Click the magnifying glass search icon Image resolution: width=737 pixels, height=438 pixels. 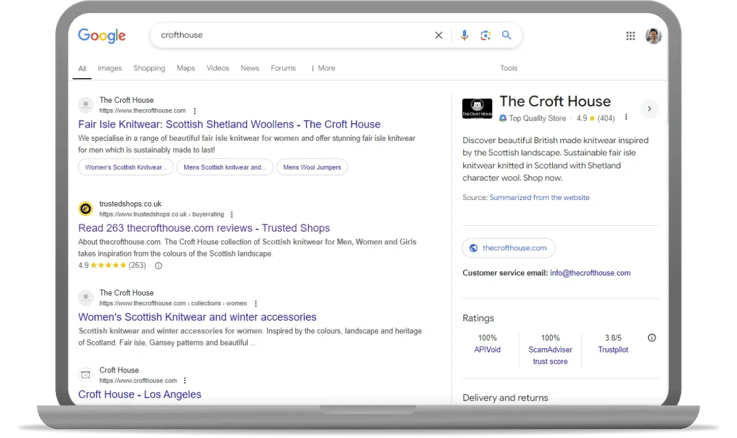(506, 35)
